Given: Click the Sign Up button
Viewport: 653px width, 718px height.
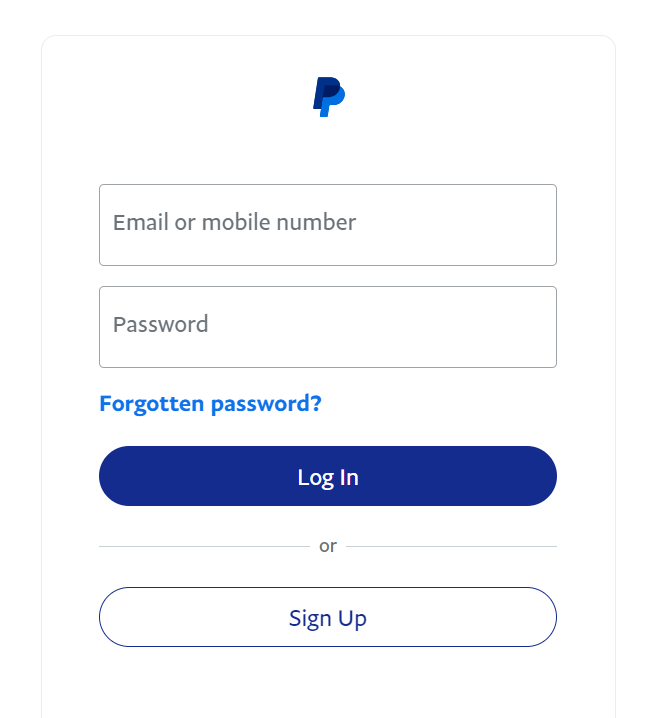Looking at the screenshot, I should pos(327,617).
